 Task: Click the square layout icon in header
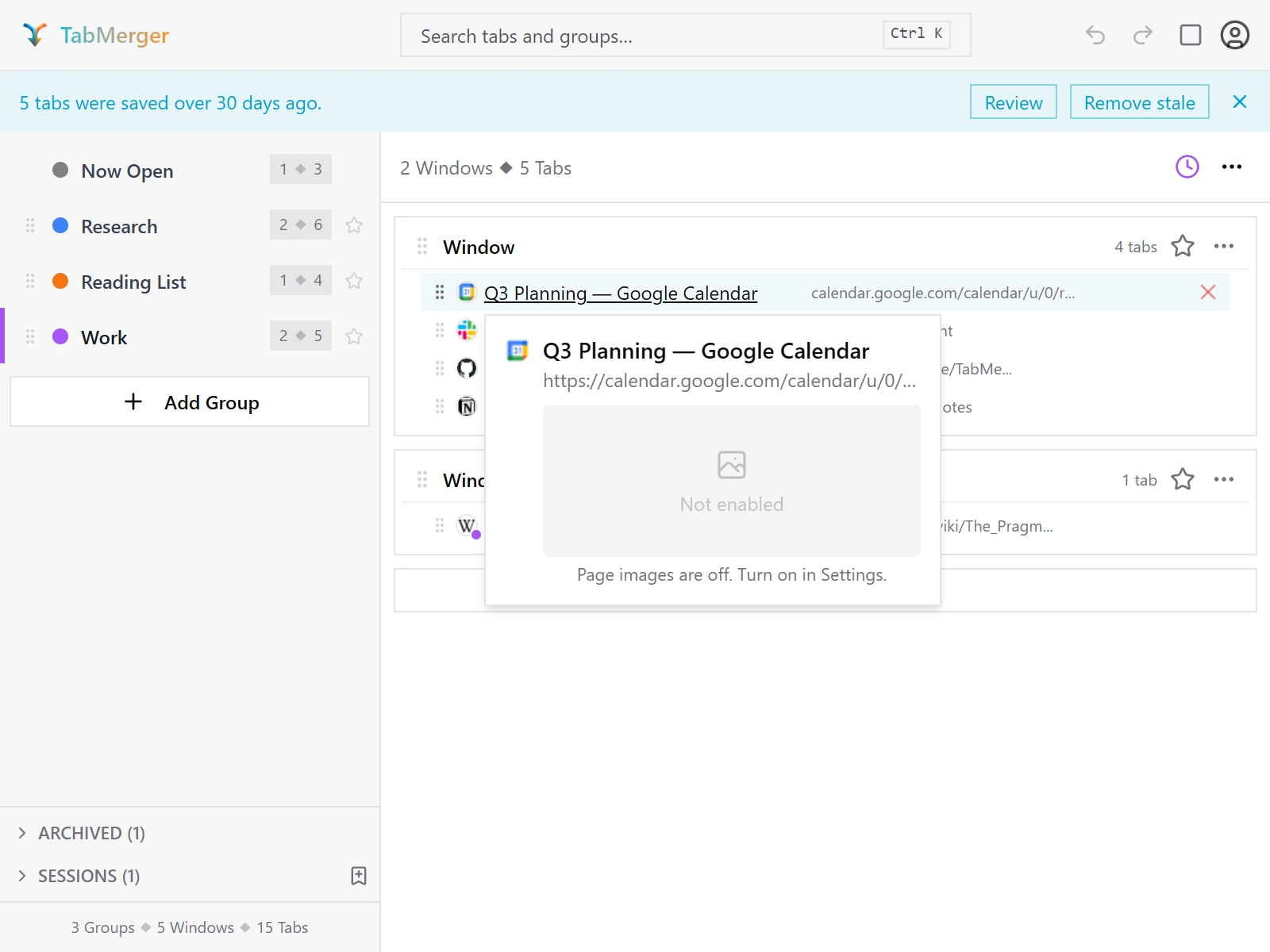(1191, 35)
